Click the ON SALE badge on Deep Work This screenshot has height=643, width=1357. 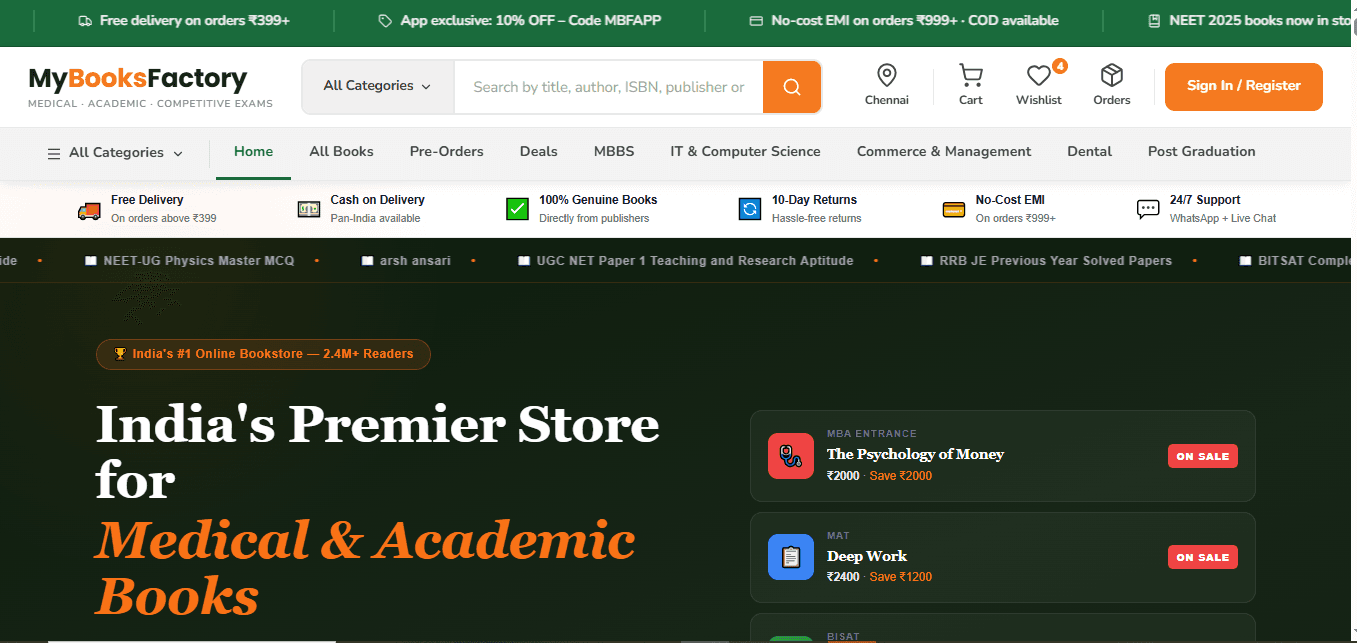point(1202,557)
